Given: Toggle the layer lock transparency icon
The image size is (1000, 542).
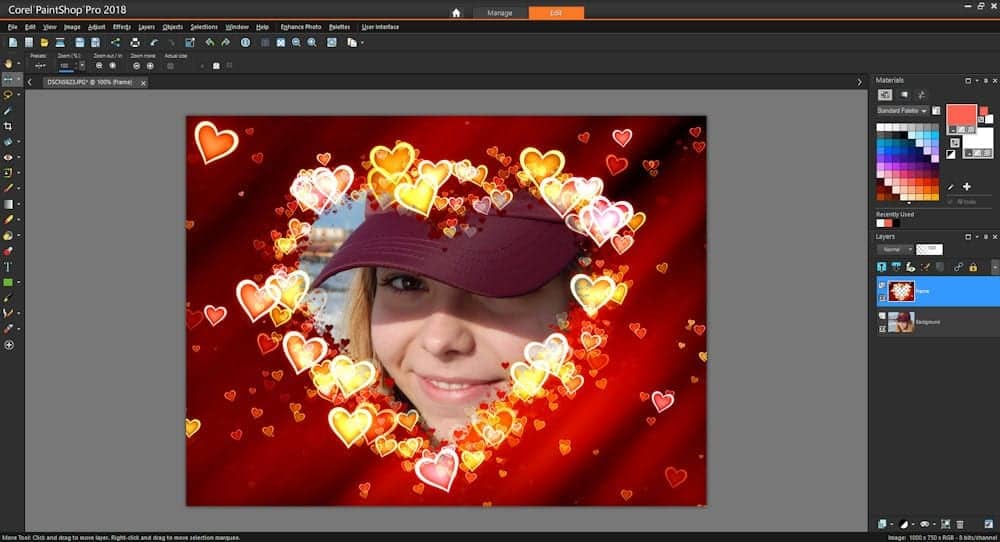Looking at the screenshot, I should click(973, 267).
